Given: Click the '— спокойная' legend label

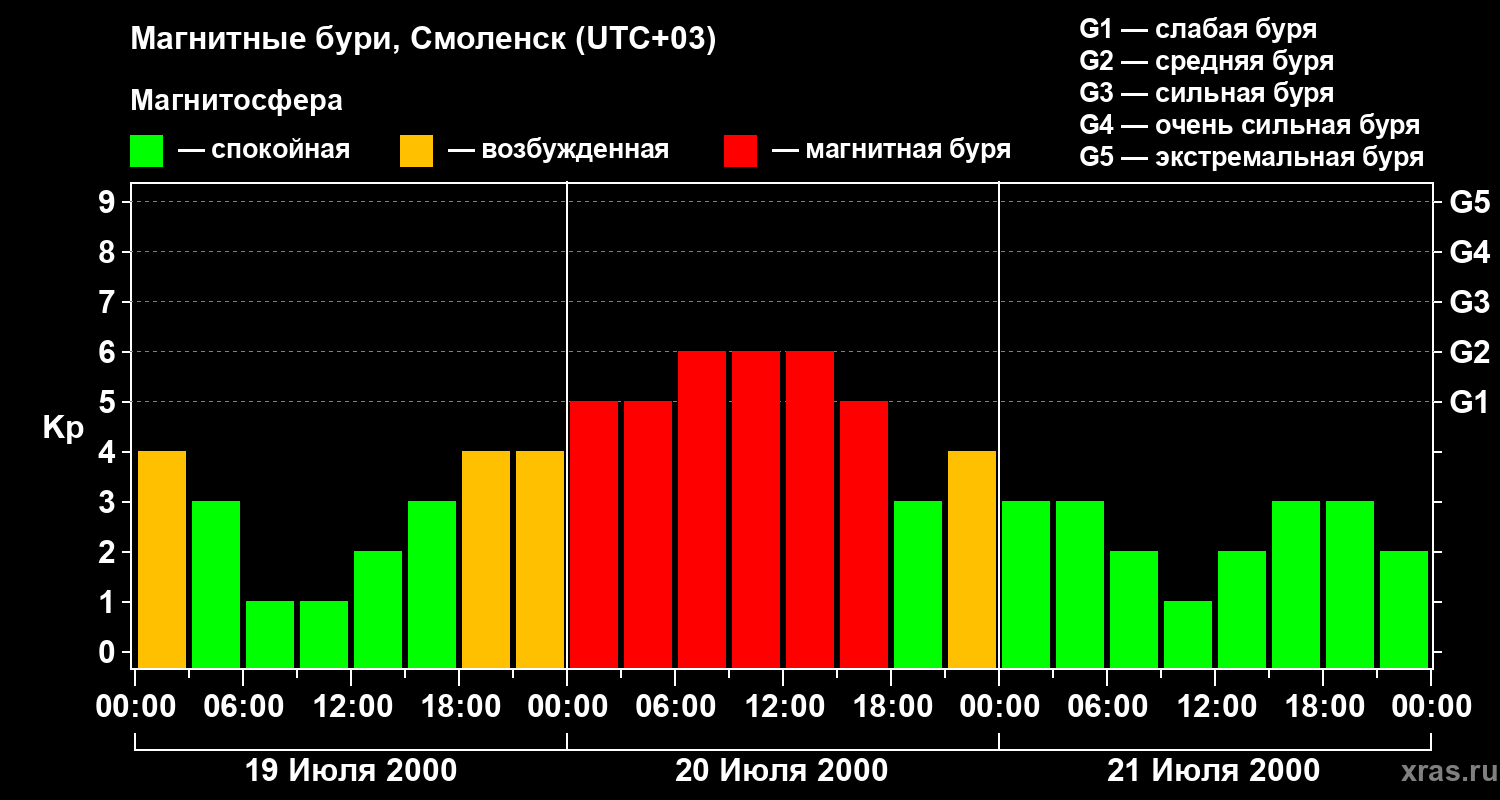Looking at the screenshot, I should click(264, 150).
